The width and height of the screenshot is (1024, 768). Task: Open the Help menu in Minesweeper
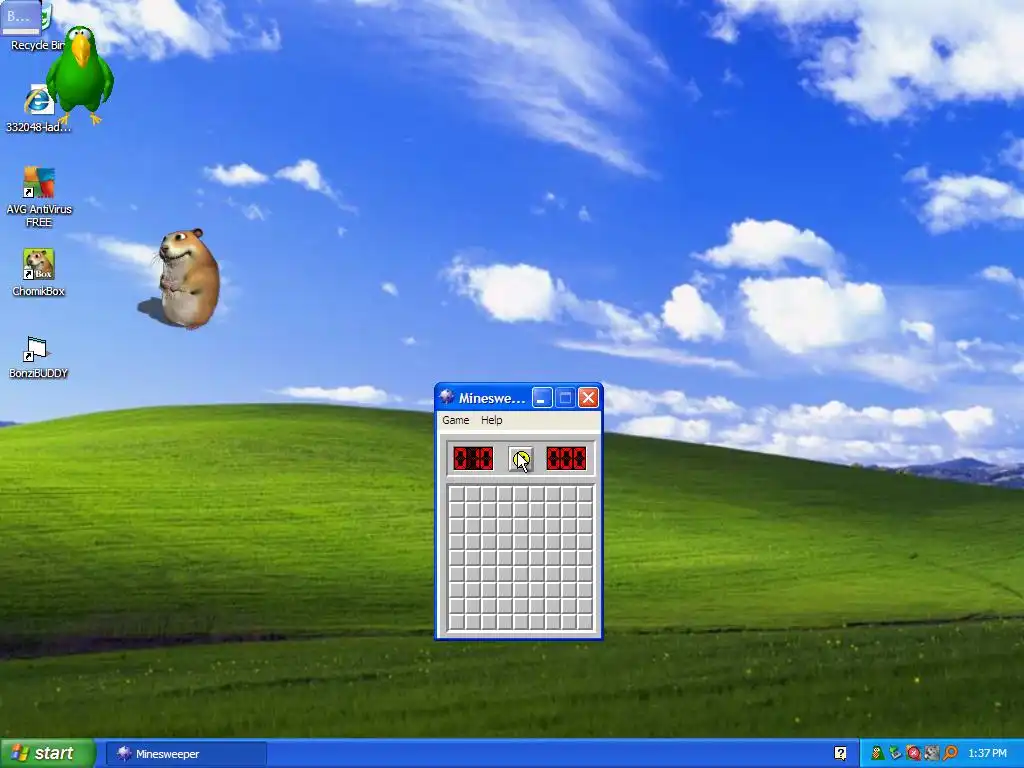(491, 420)
